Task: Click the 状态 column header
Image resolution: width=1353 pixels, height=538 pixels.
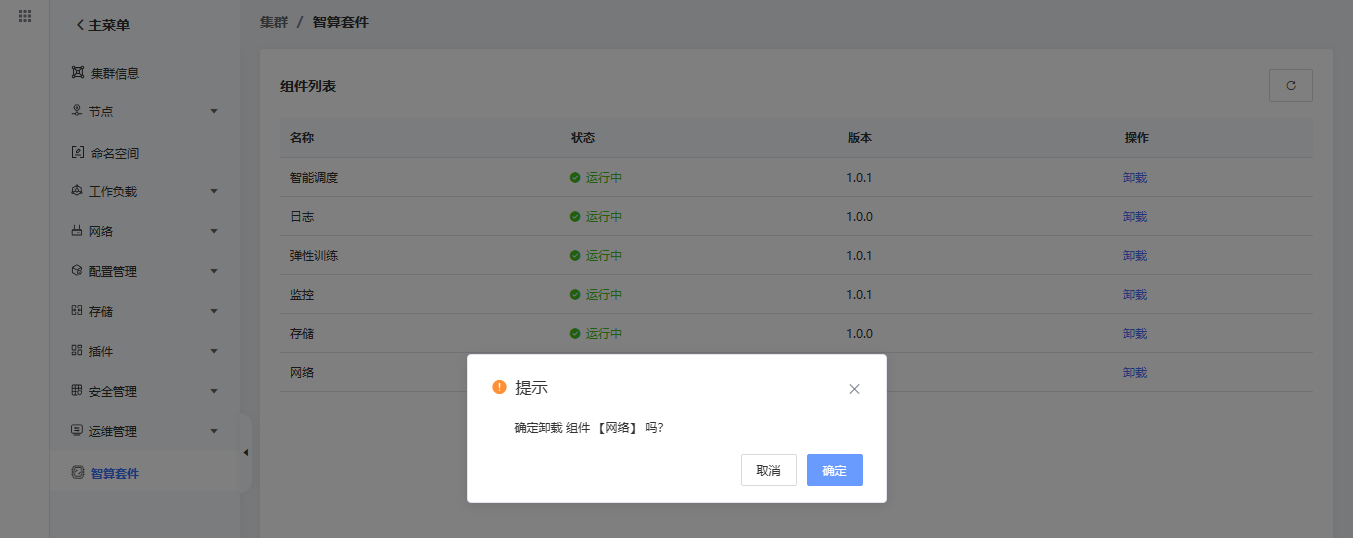Action: [x=583, y=138]
